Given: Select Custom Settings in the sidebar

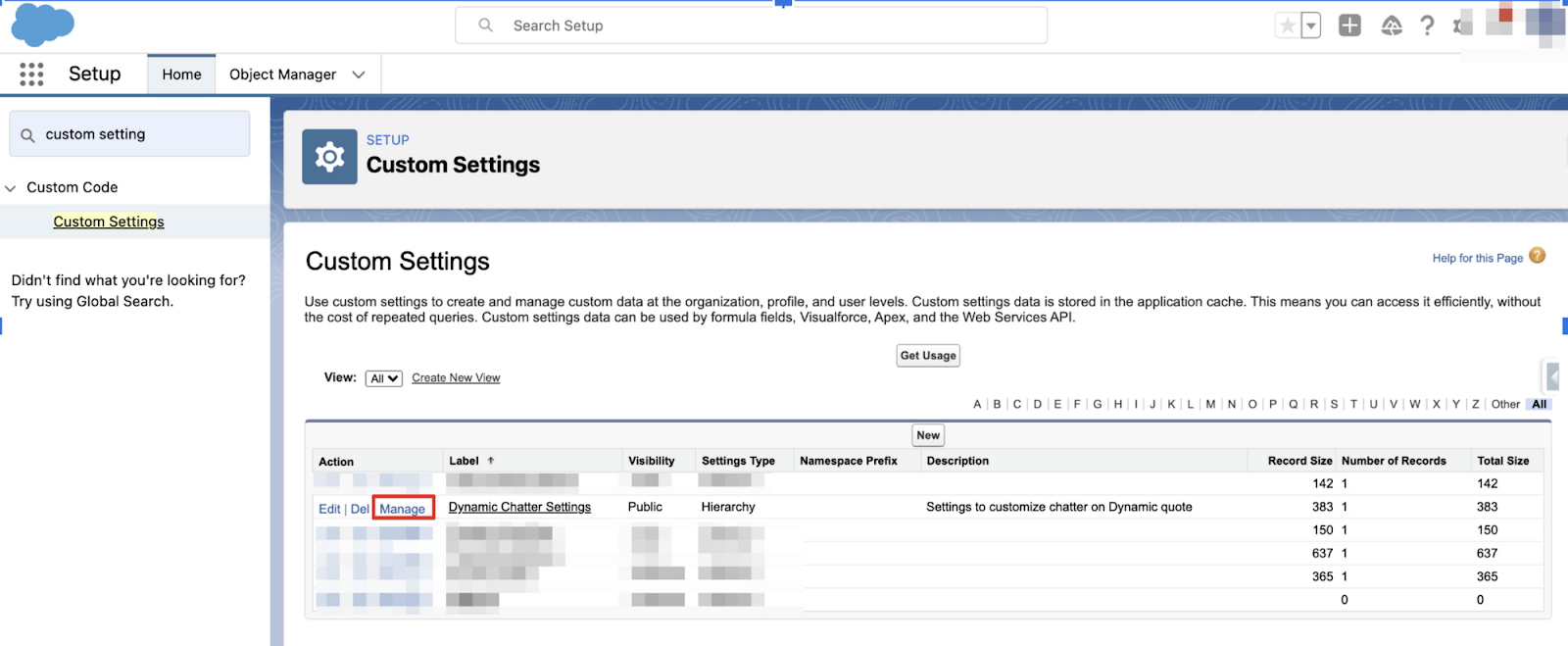Looking at the screenshot, I should pos(109,222).
